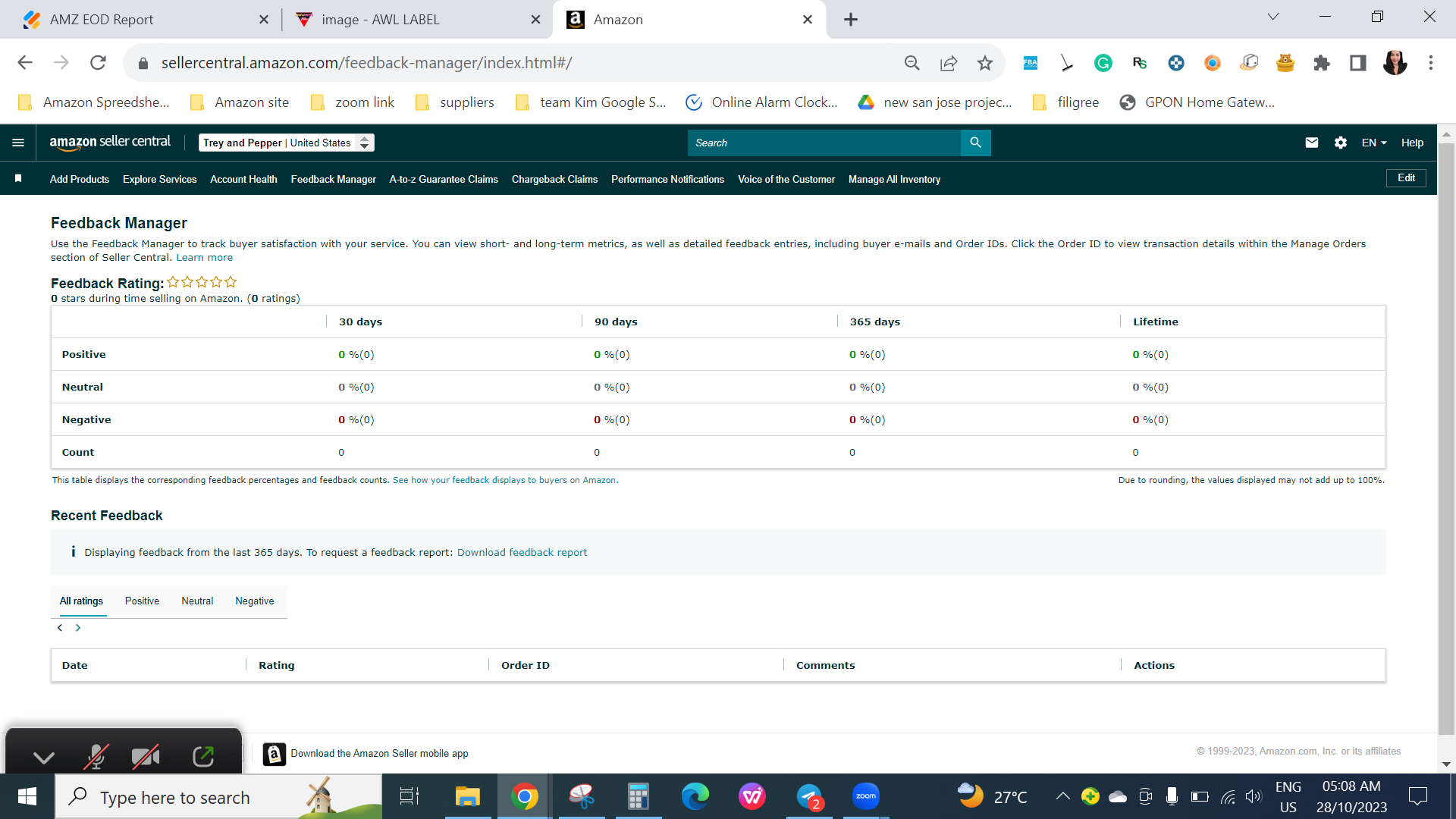Open the FBA calculator extension icon
Screen dimensions: 1456x819
point(1031,63)
